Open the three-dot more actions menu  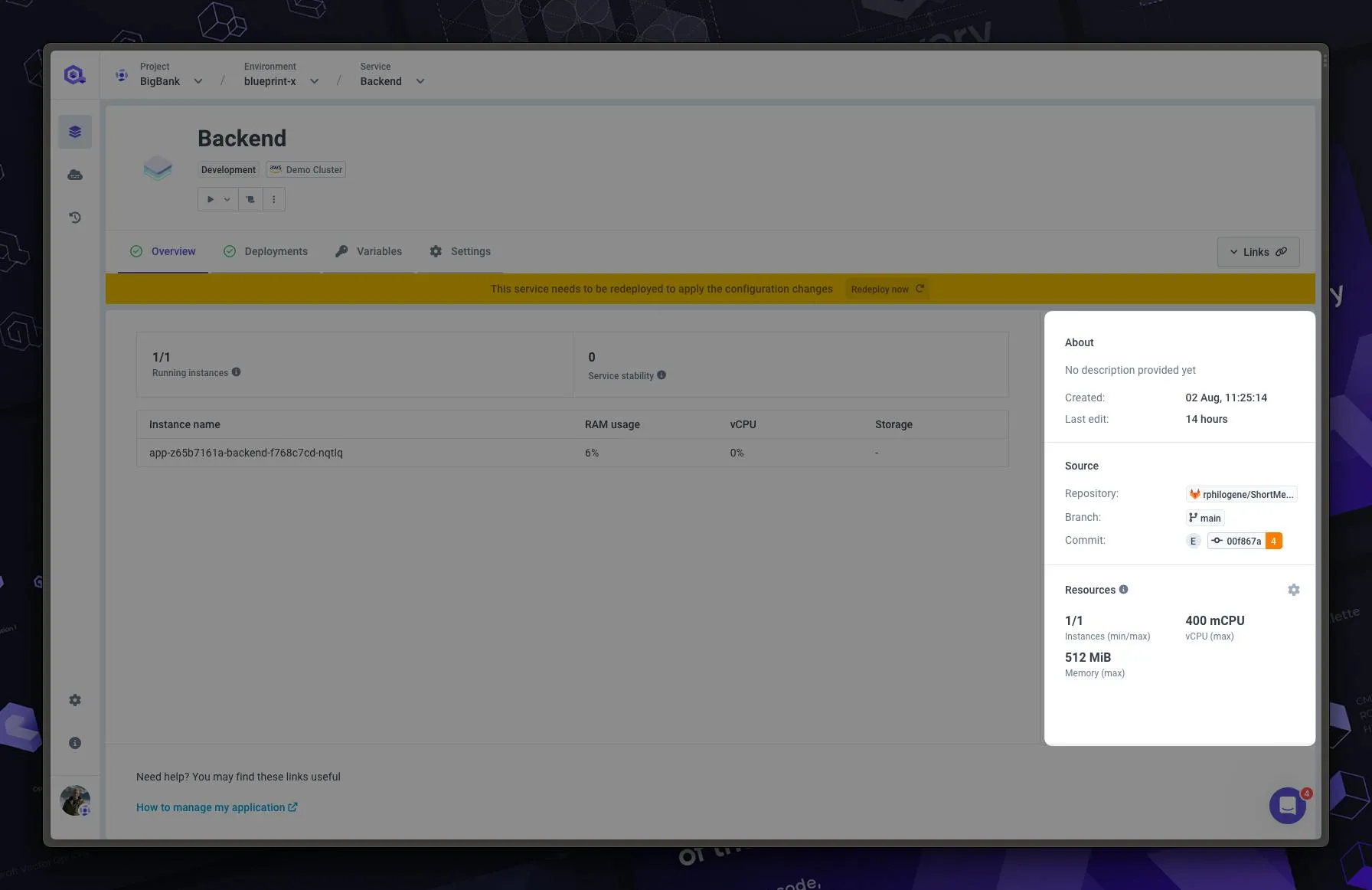click(273, 199)
